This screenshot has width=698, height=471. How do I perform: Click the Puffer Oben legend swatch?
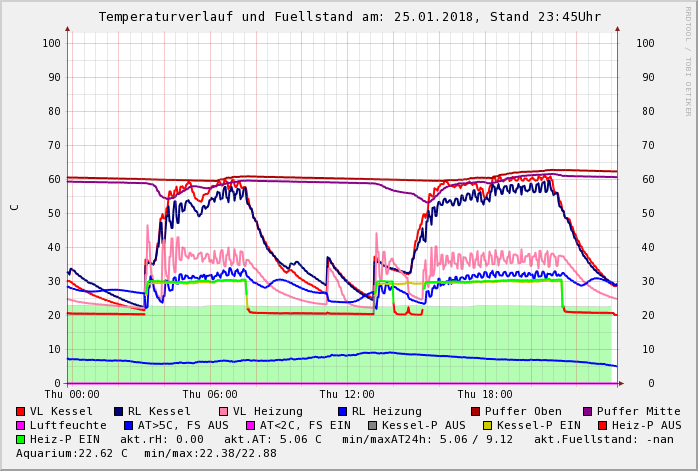[x=475, y=412]
